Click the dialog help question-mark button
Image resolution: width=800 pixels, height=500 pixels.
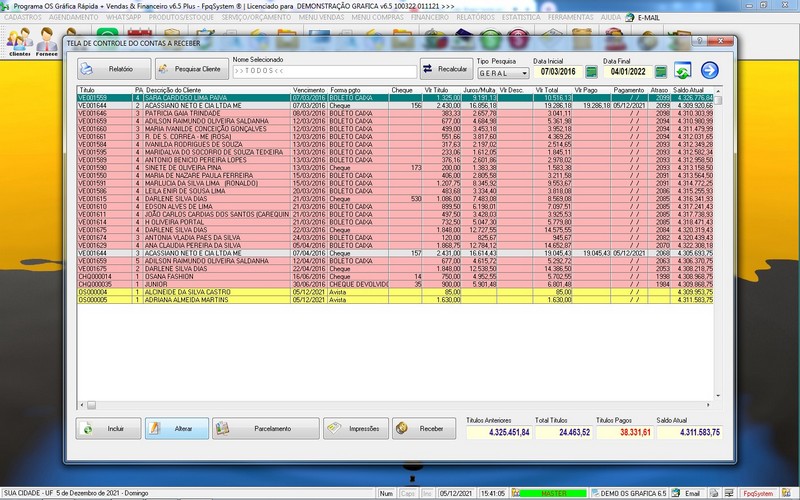[x=699, y=41]
